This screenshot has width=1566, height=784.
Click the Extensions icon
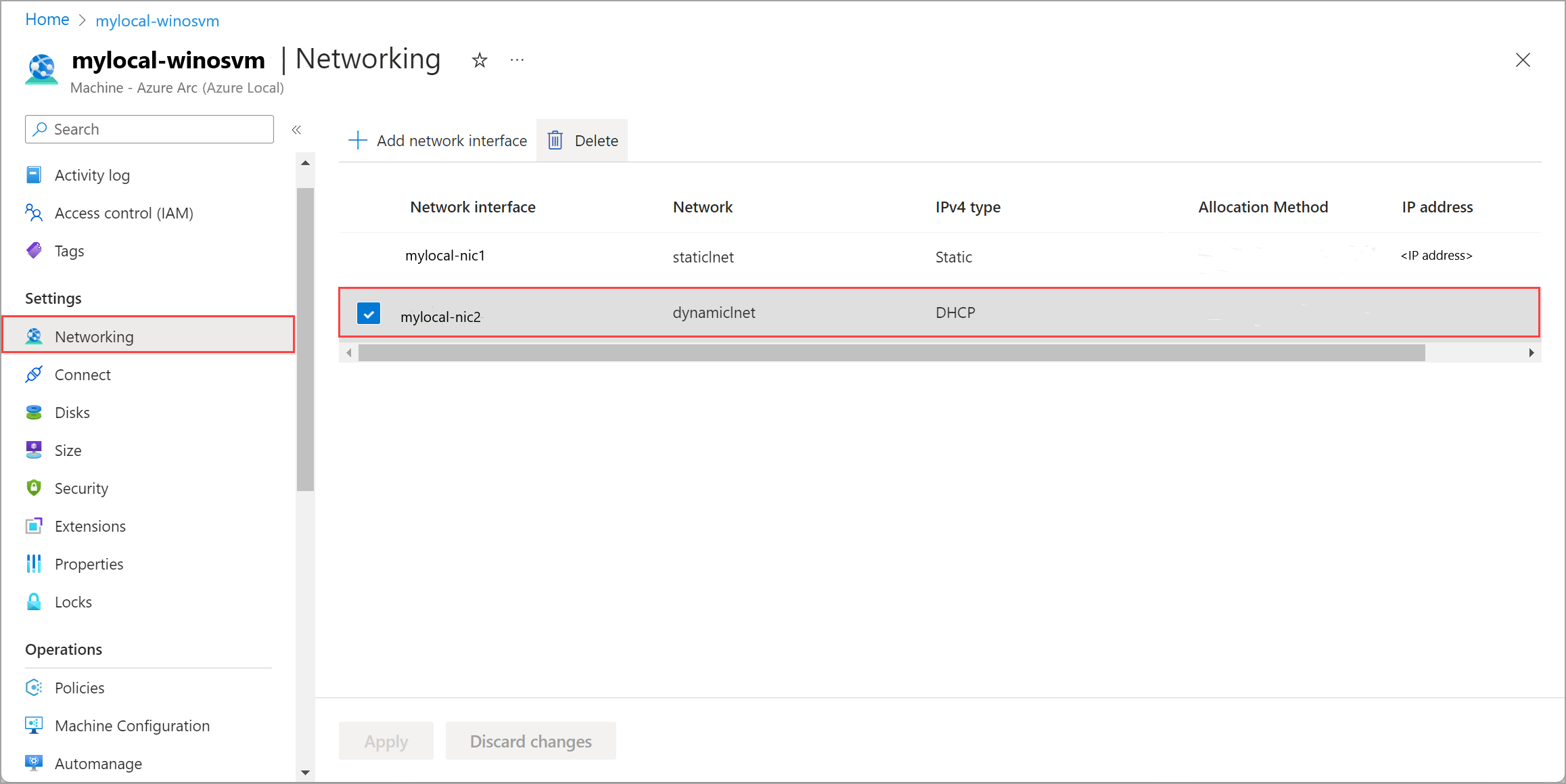(x=34, y=526)
